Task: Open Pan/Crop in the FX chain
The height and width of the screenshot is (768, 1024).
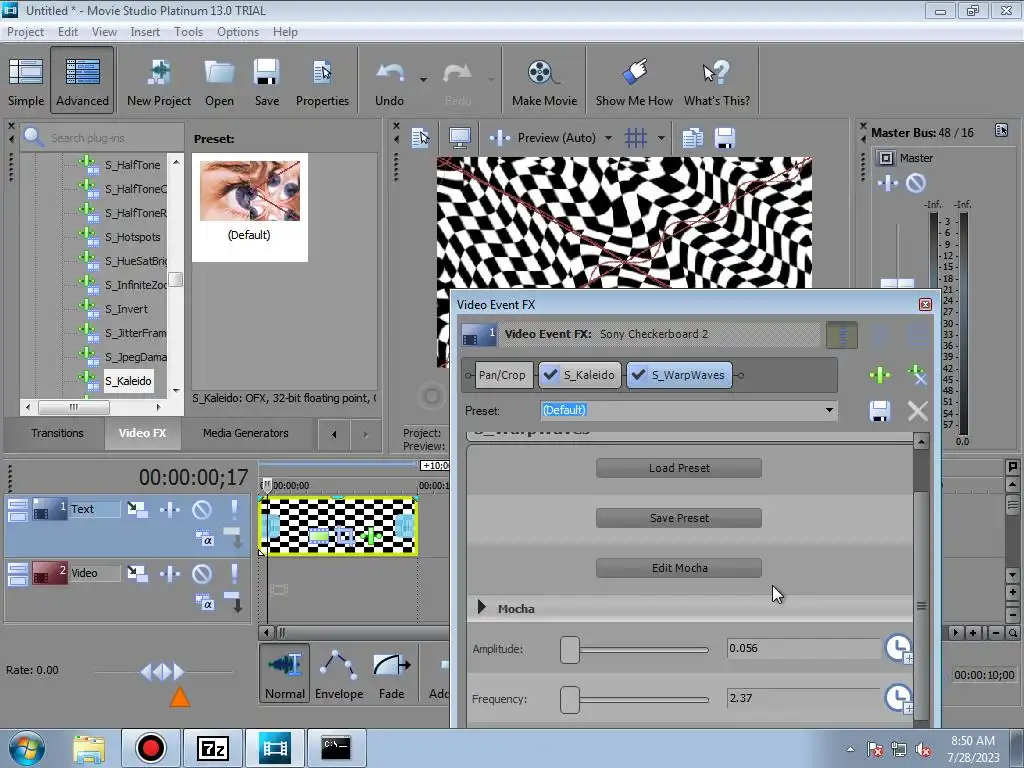Action: click(x=502, y=375)
